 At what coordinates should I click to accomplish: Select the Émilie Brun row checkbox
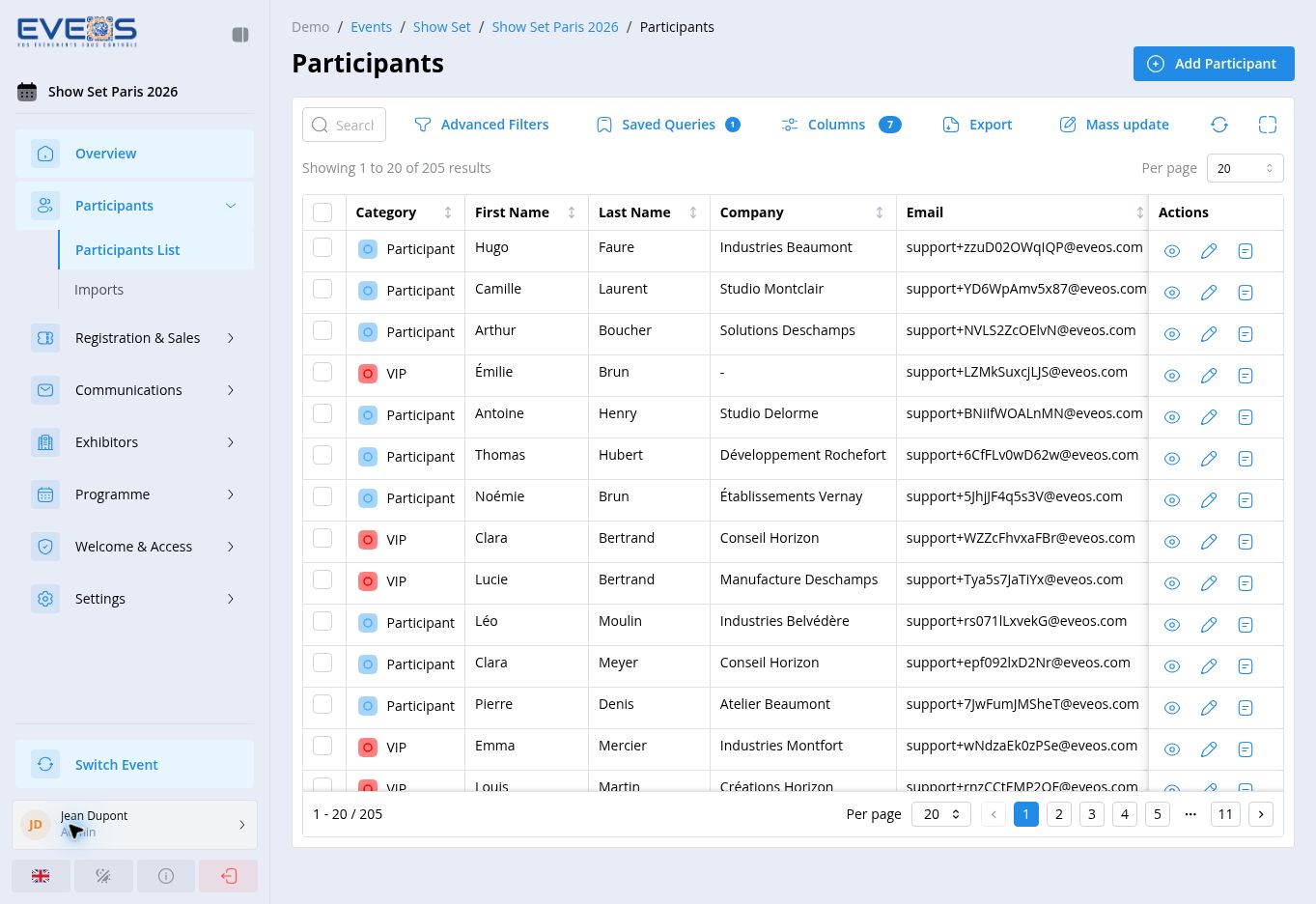coord(322,372)
